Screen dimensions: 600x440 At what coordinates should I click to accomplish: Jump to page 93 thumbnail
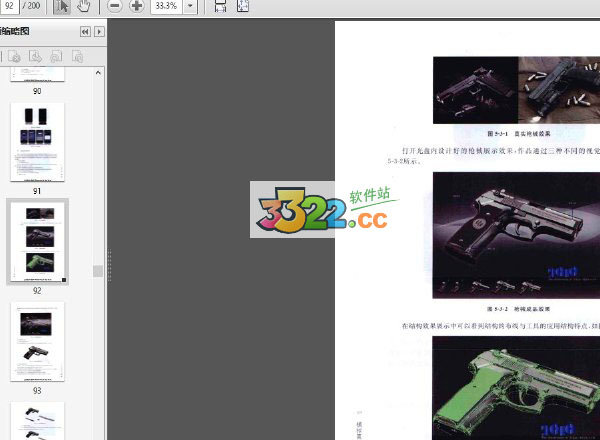38,341
